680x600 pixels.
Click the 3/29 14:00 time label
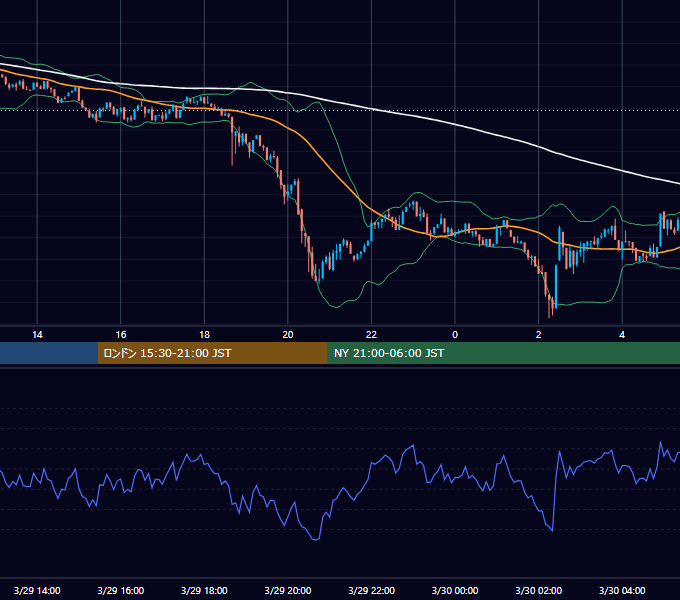tap(37, 590)
